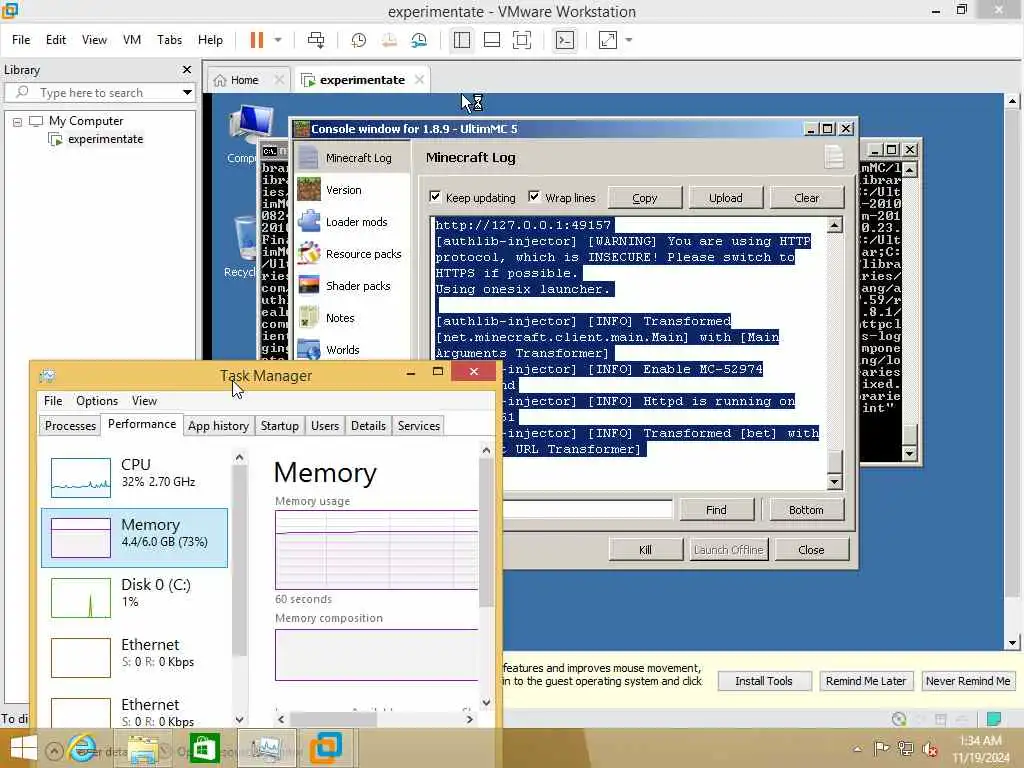Click the Upload log button

coord(726,198)
